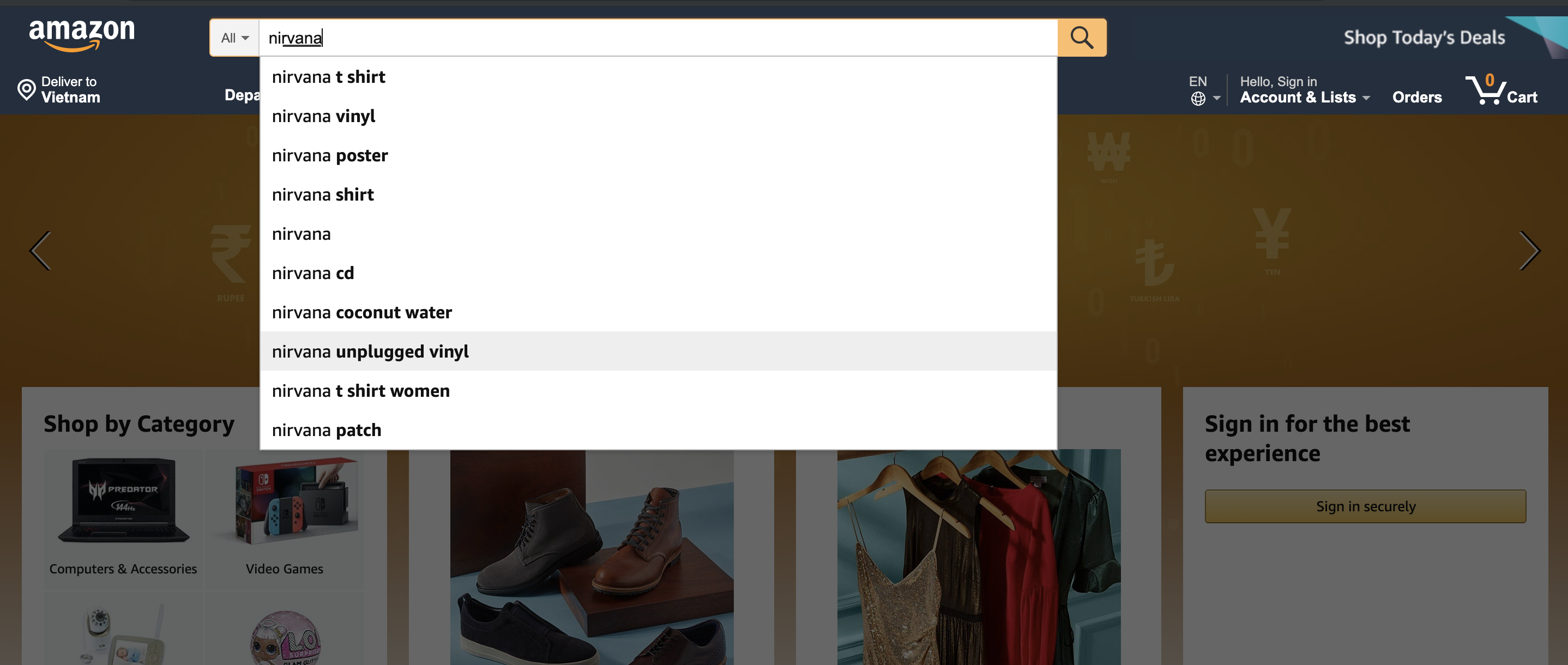Click the Sign in securely button
The height and width of the screenshot is (665, 1568).
point(1365,506)
